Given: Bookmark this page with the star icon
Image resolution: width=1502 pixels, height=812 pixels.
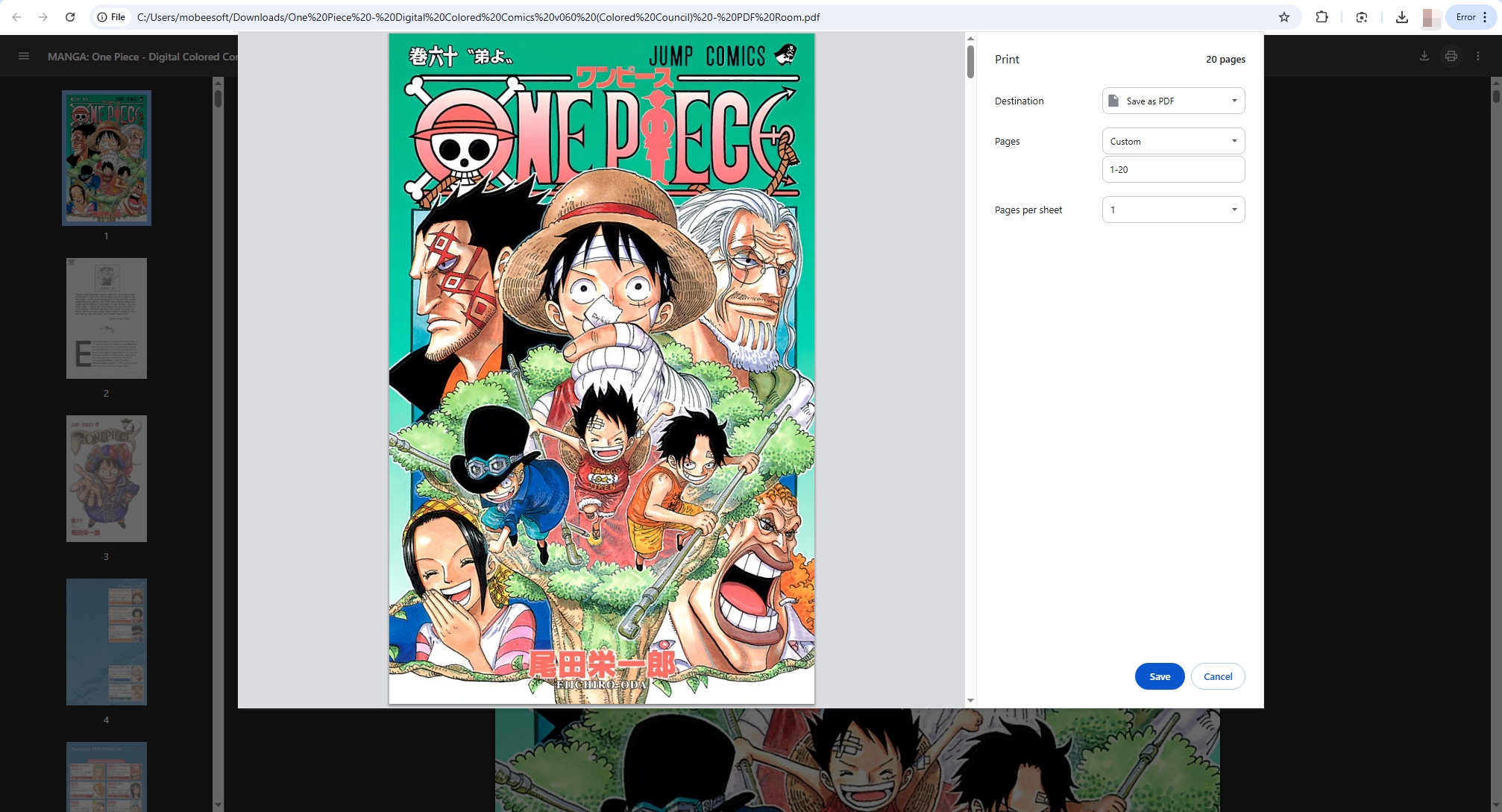Looking at the screenshot, I should (1284, 17).
